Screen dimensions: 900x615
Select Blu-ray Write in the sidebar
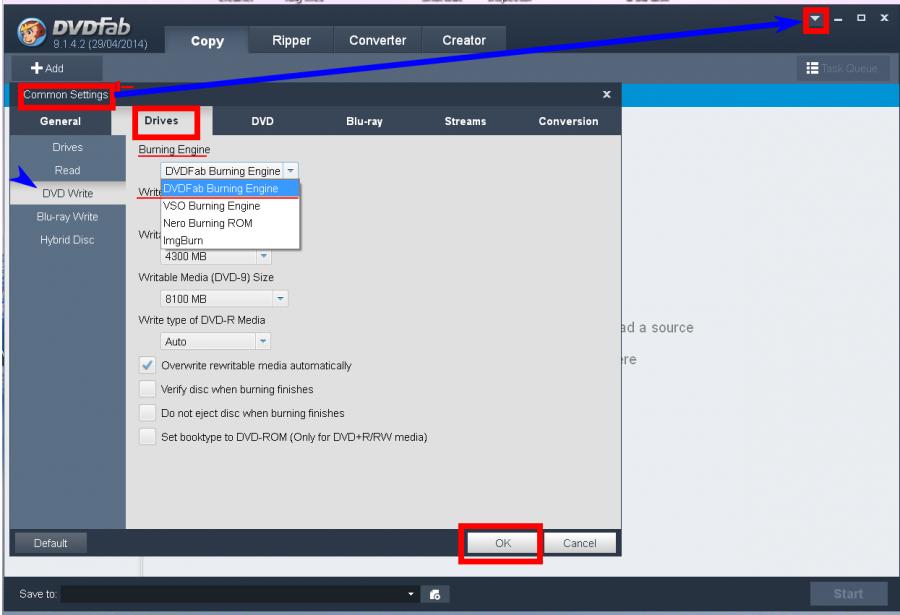click(x=68, y=216)
